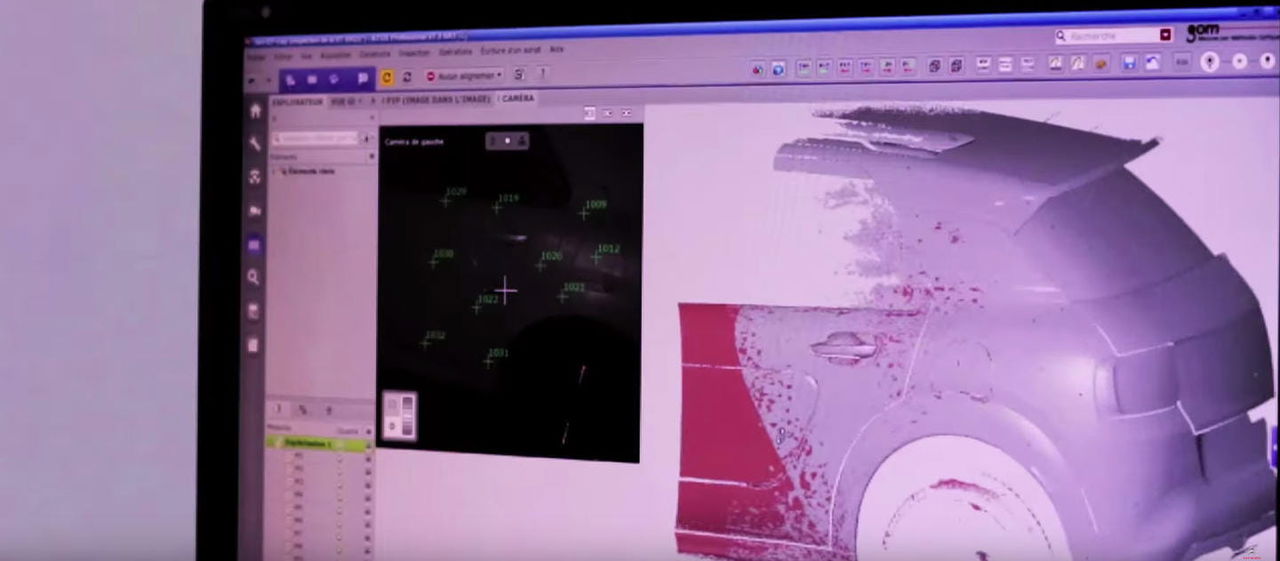Click the speech bubble comment icon
1280x561 pixels.
click(362, 78)
